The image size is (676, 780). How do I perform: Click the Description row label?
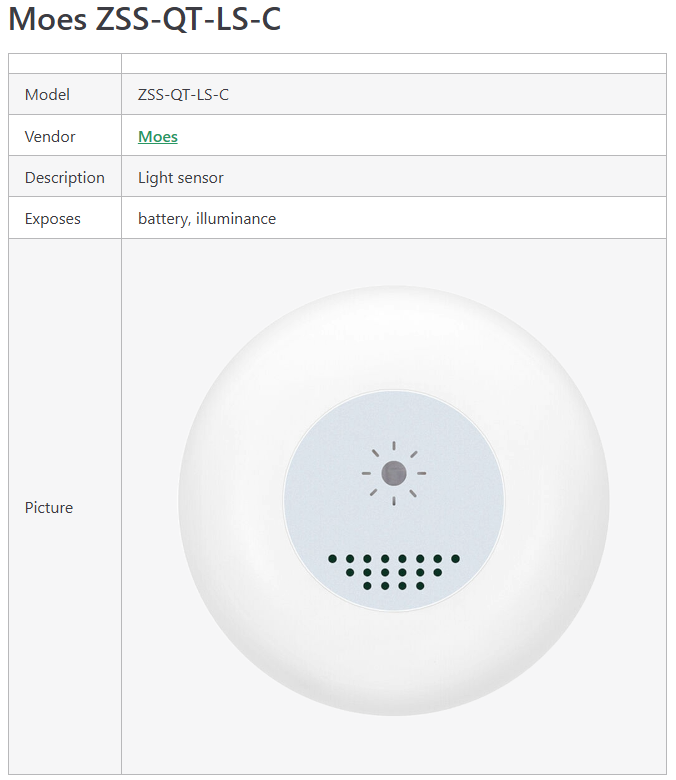pyautogui.click(x=65, y=178)
